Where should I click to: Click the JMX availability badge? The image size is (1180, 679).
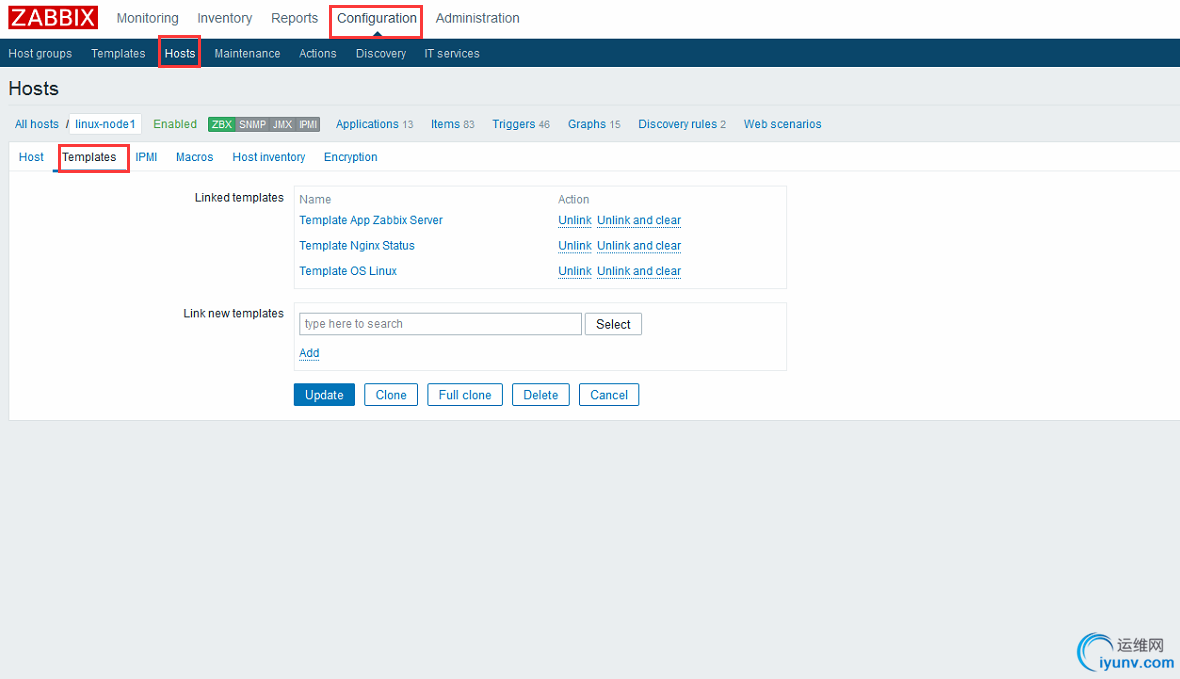point(282,124)
